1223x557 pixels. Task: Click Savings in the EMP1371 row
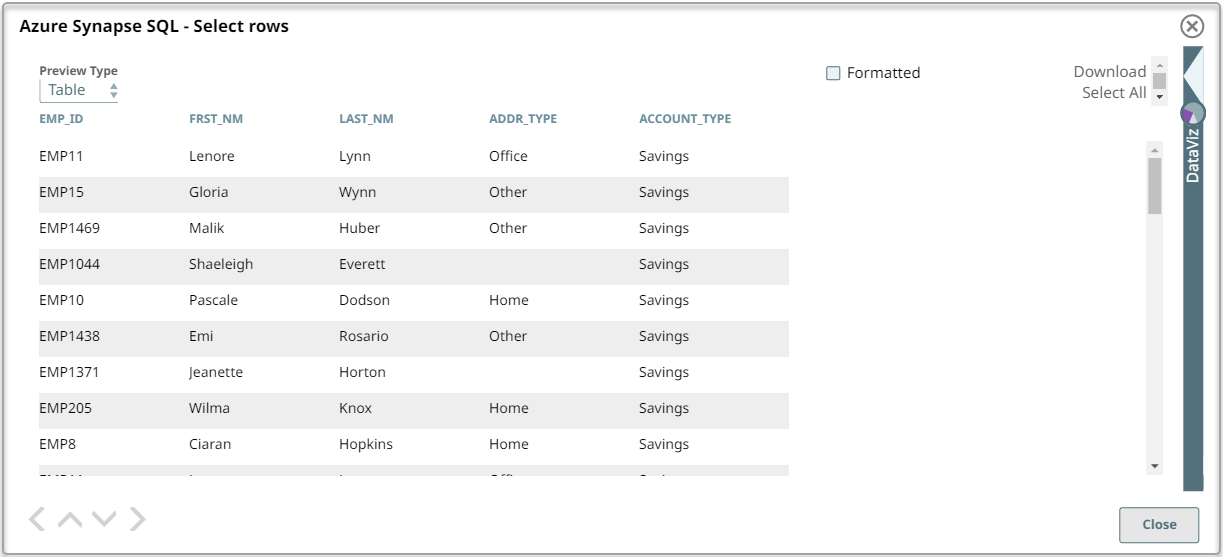point(664,372)
